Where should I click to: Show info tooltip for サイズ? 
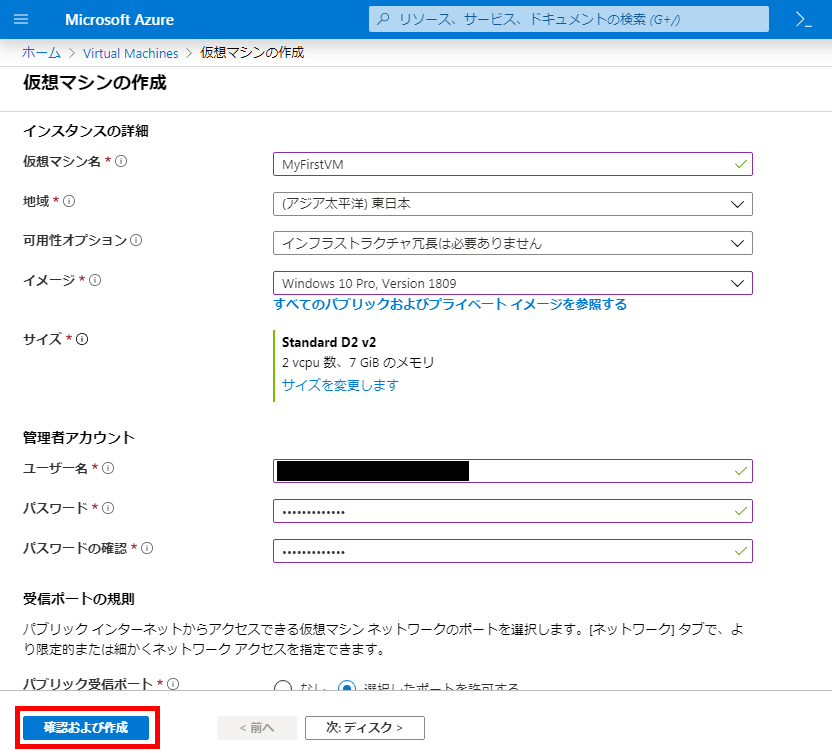(x=82, y=339)
